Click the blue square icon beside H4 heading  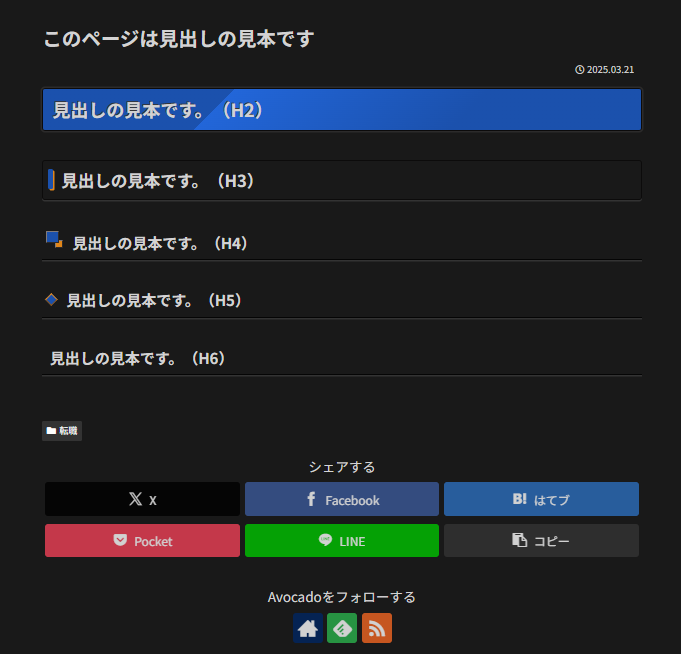point(54,240)
